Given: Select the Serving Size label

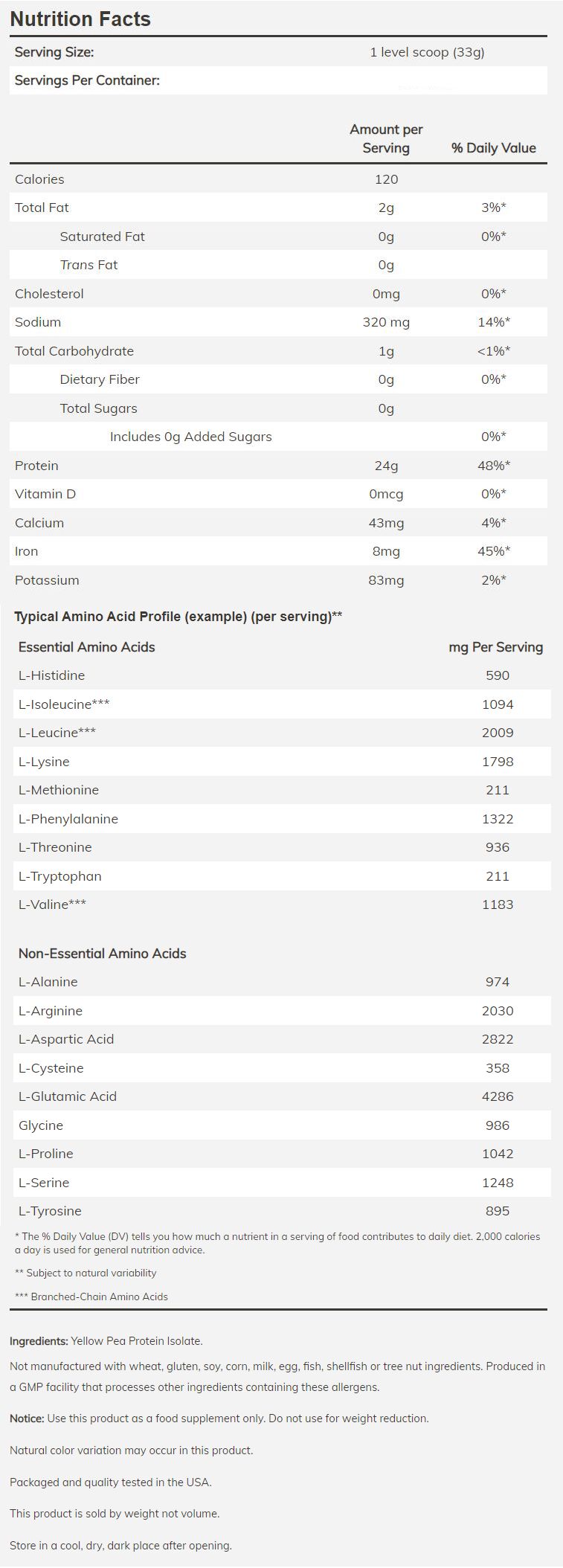Looking at the screenshot, I should (54, 52).
